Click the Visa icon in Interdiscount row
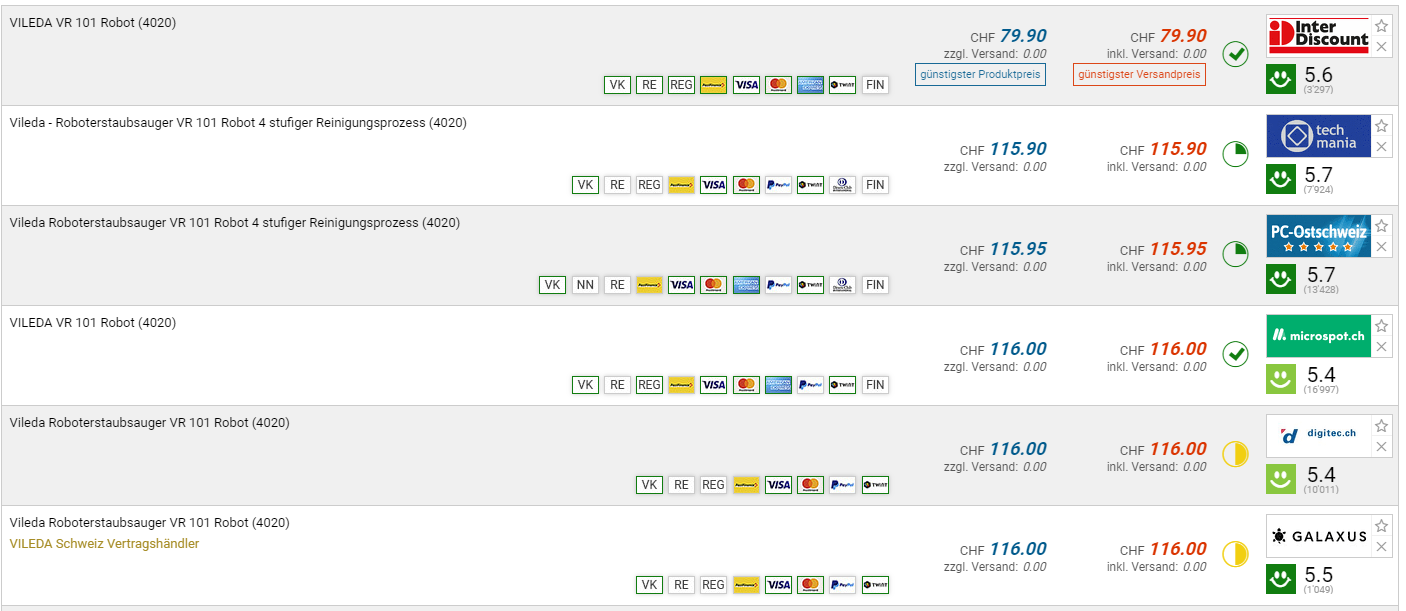Screen dimensions: 1406x611 click(746, 85)
